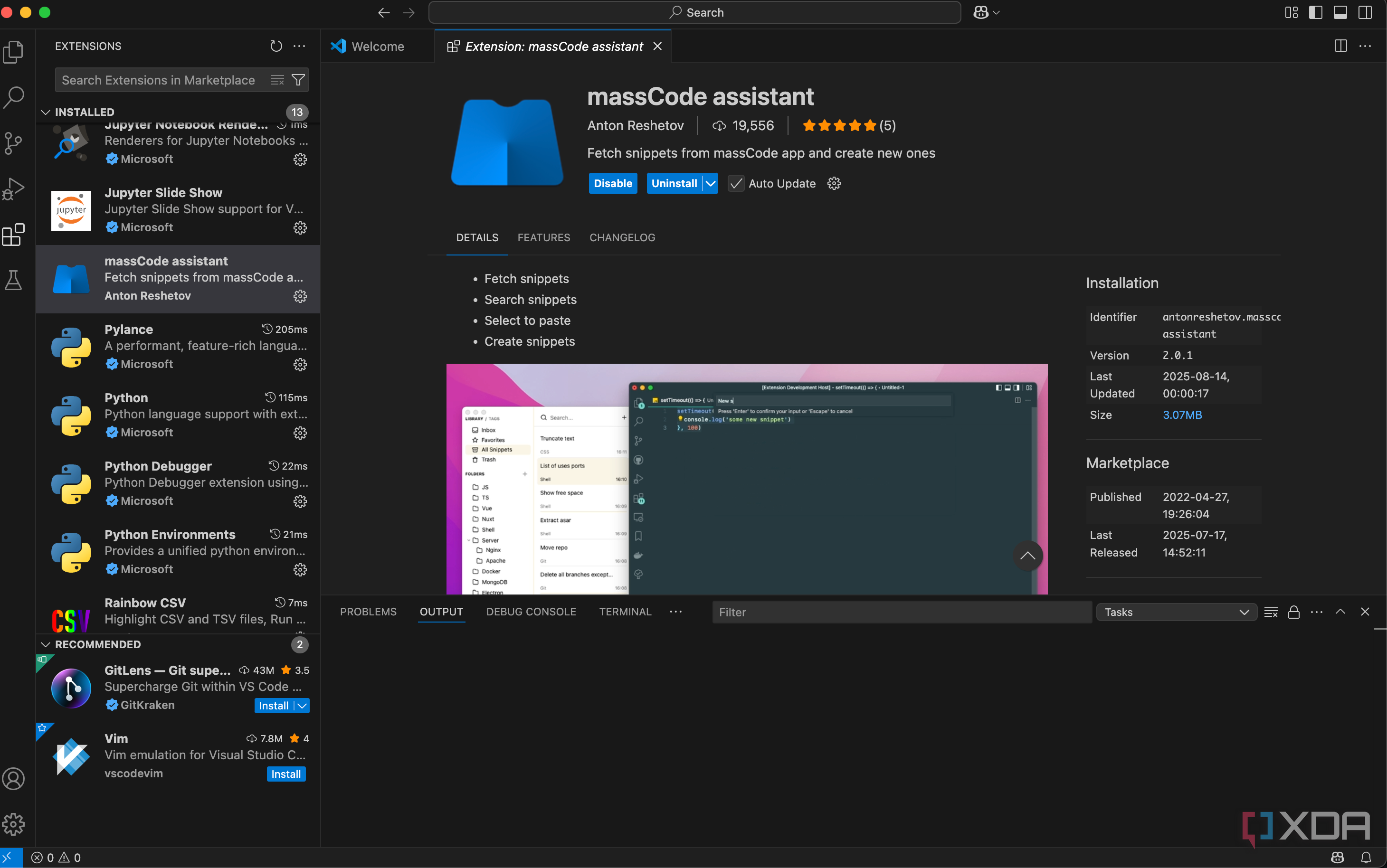
Task: Open Run and Debug view icon
Action: pyautogui.click(x=14, y=189)
